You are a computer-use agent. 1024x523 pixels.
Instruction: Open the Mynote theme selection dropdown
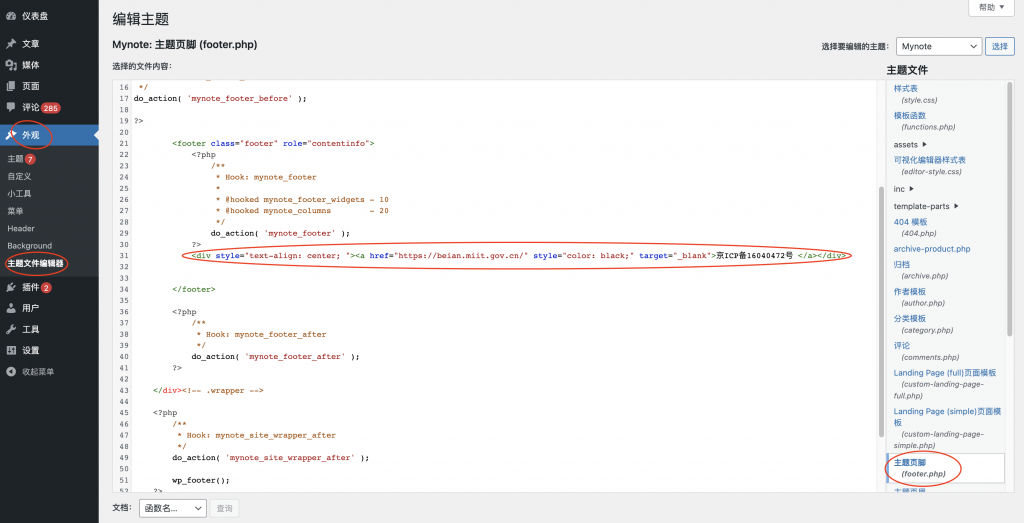(937, 46)
